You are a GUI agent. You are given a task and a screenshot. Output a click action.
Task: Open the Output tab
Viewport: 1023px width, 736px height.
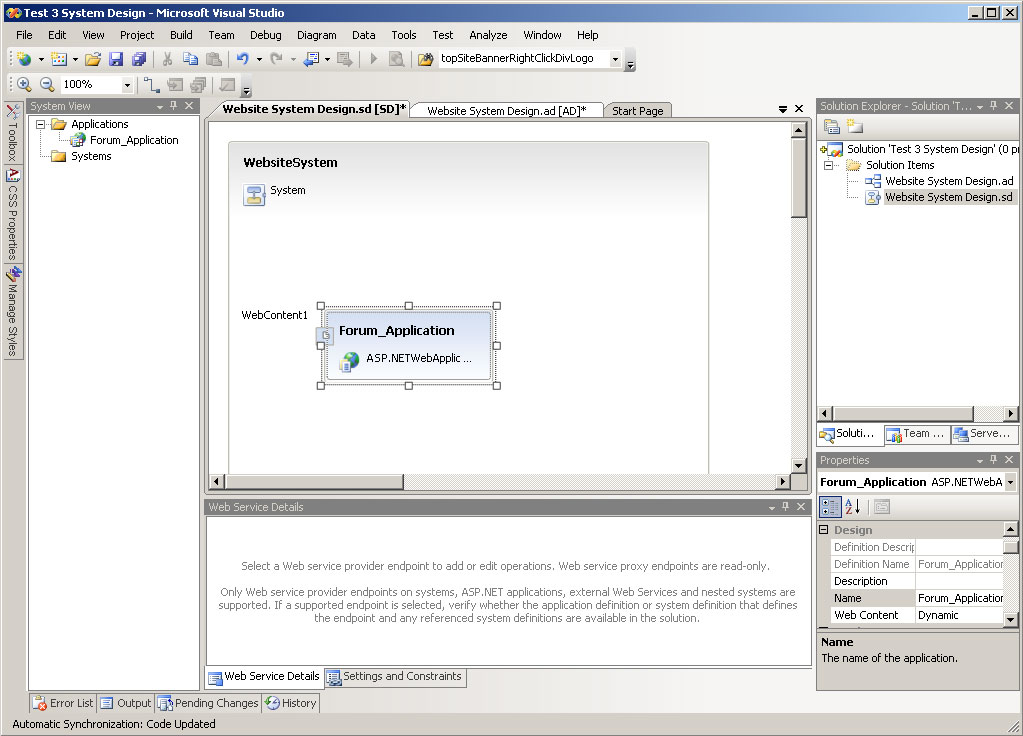click(126, 703)
